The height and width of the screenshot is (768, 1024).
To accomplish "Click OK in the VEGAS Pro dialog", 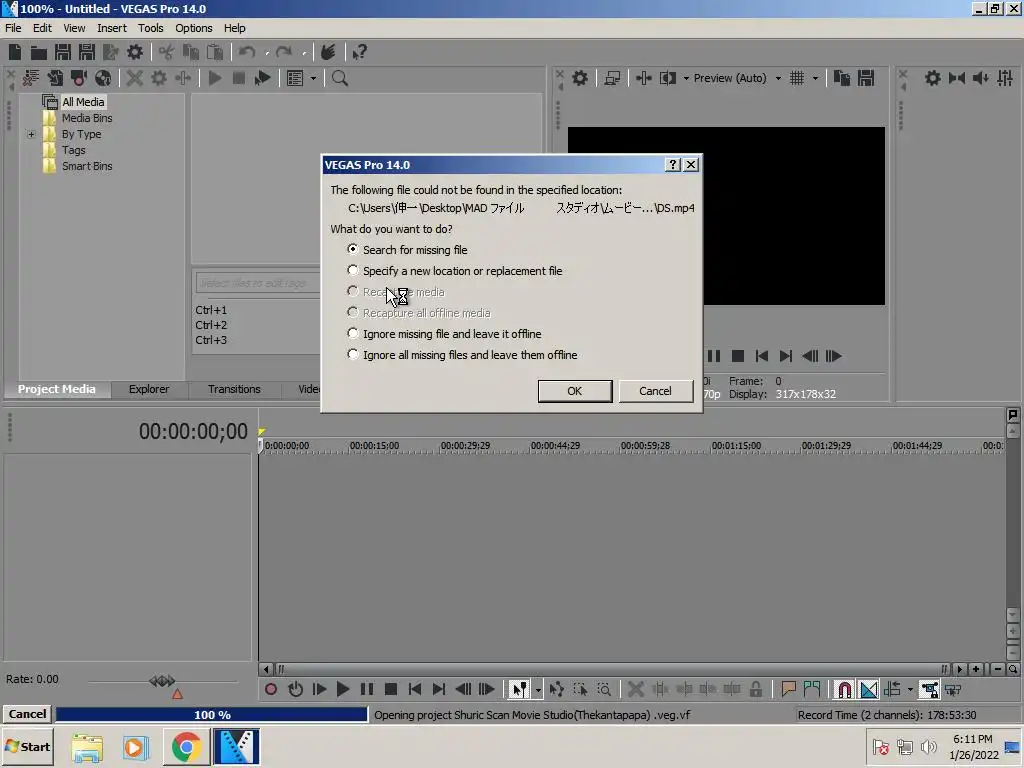I will [575, 391].
